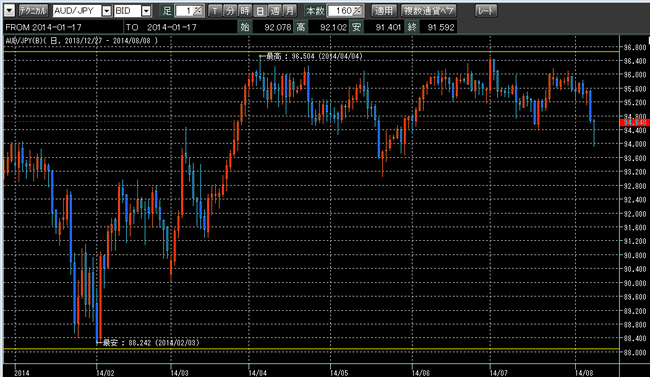
Task: Open the AUD/JPY currency pair dropdown
Action: (x=107, y=11)
